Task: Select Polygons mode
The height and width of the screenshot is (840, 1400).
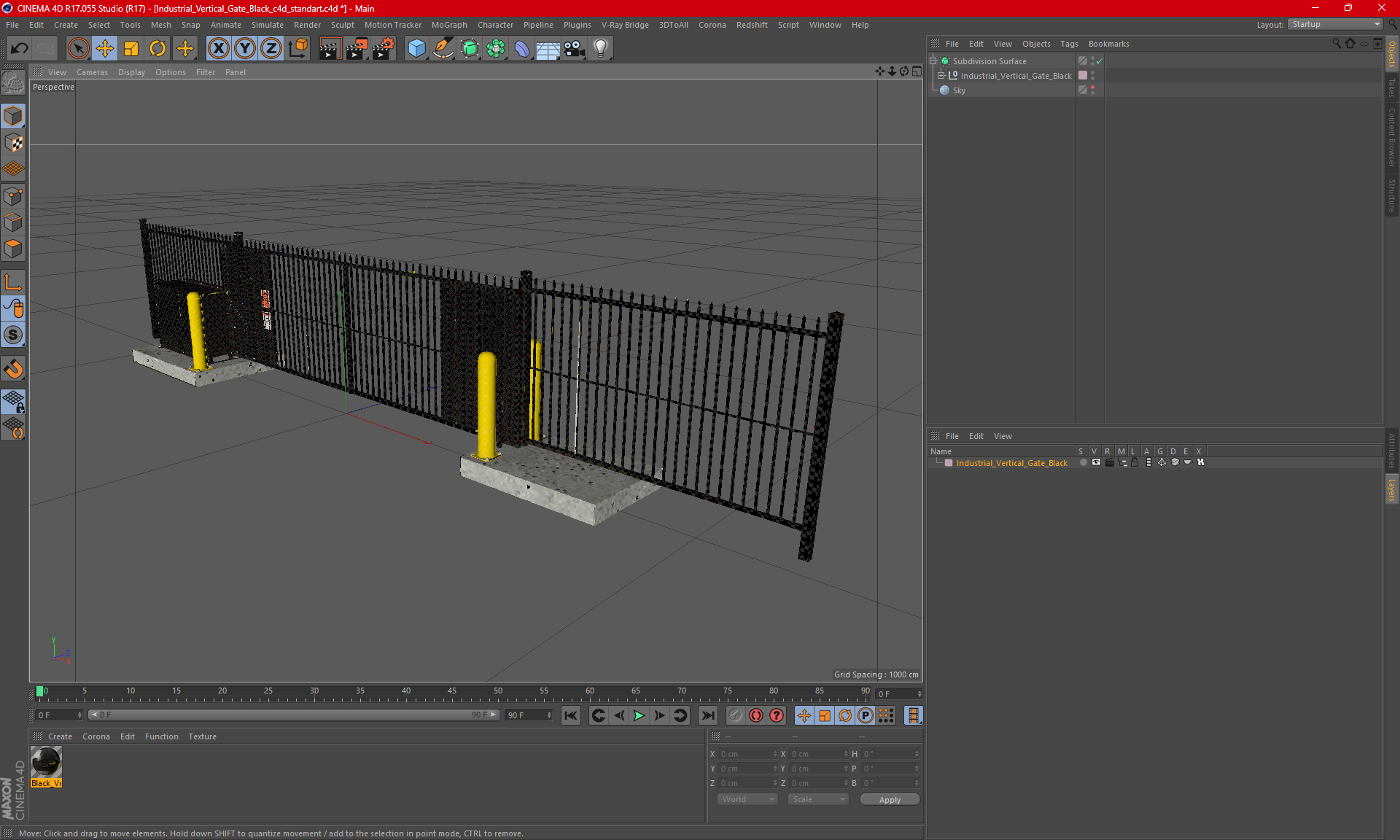Action: [x=13, y=249]
